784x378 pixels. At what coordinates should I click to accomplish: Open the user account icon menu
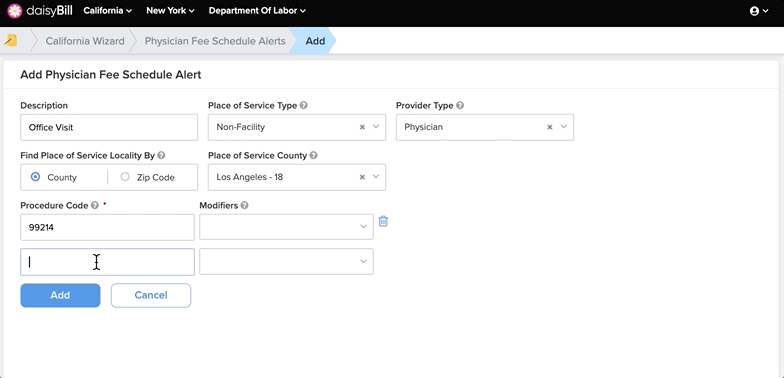[758, 11]
